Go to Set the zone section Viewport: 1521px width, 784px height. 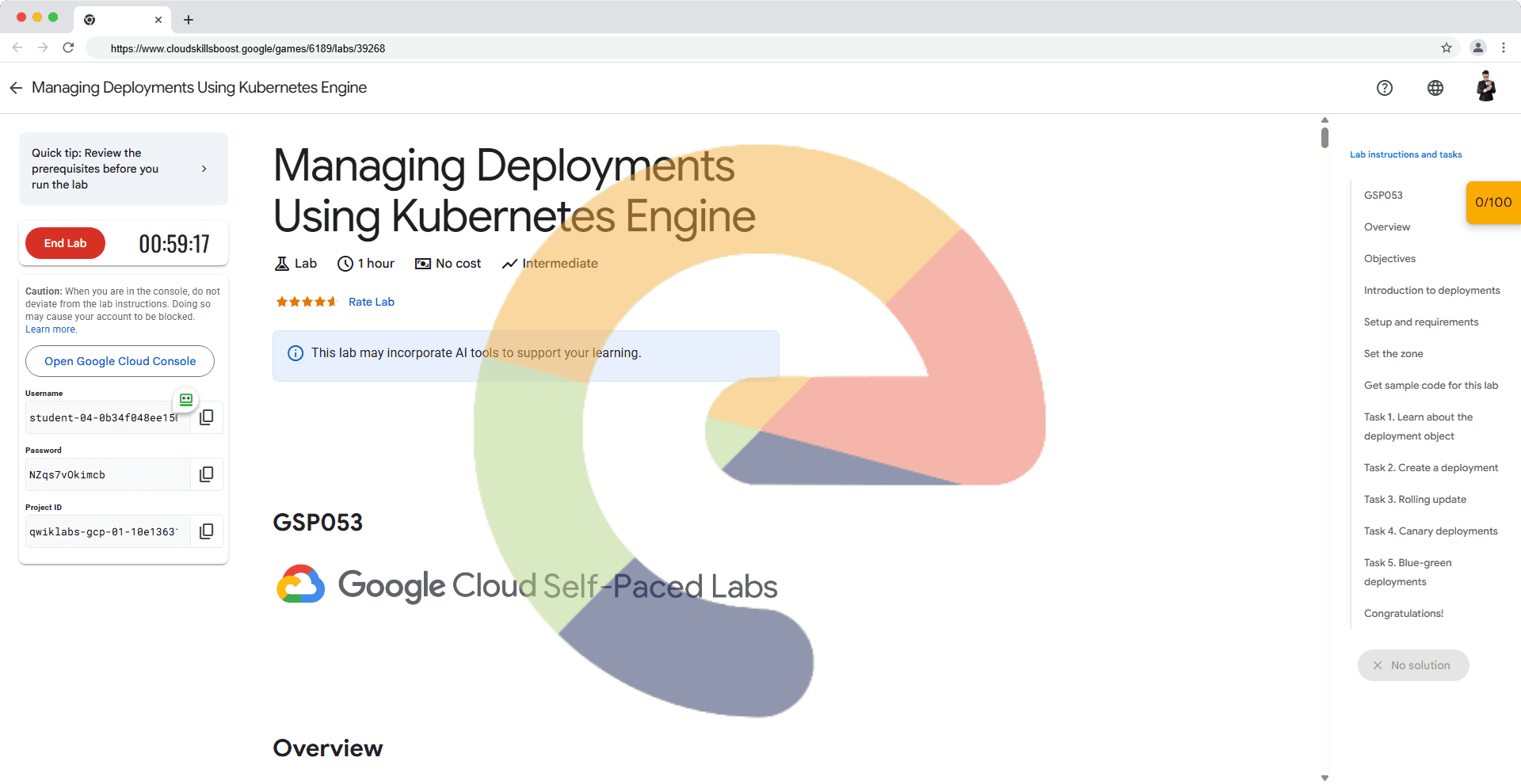coord(1393,354)
